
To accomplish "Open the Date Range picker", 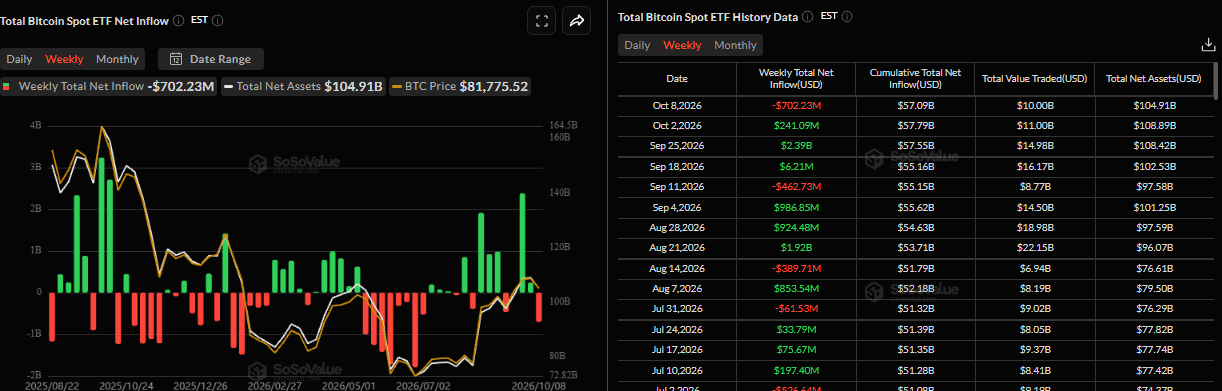I will [211, 59].
